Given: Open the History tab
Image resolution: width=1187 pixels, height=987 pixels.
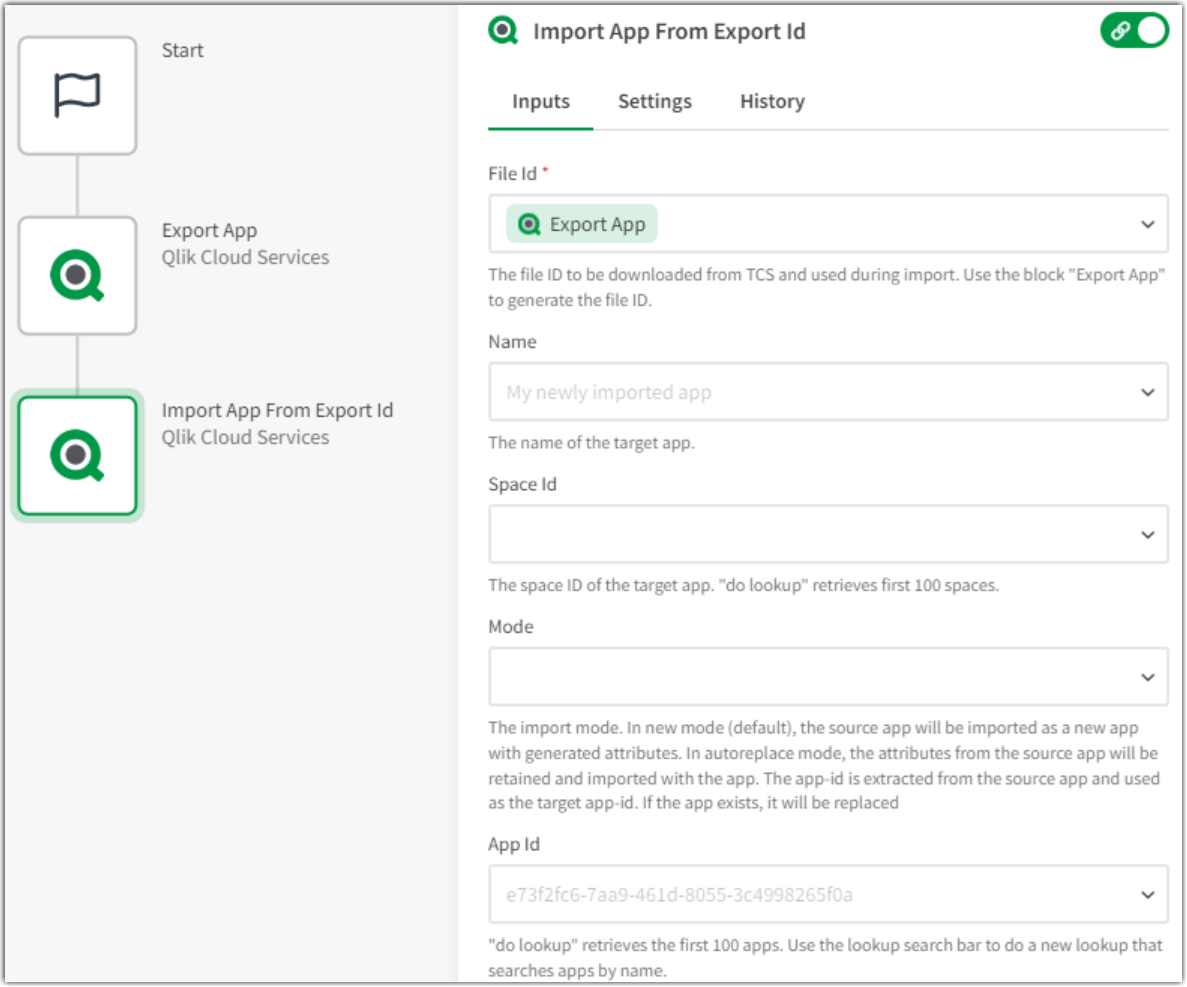Looking at the screenshot, I should 771,101.
